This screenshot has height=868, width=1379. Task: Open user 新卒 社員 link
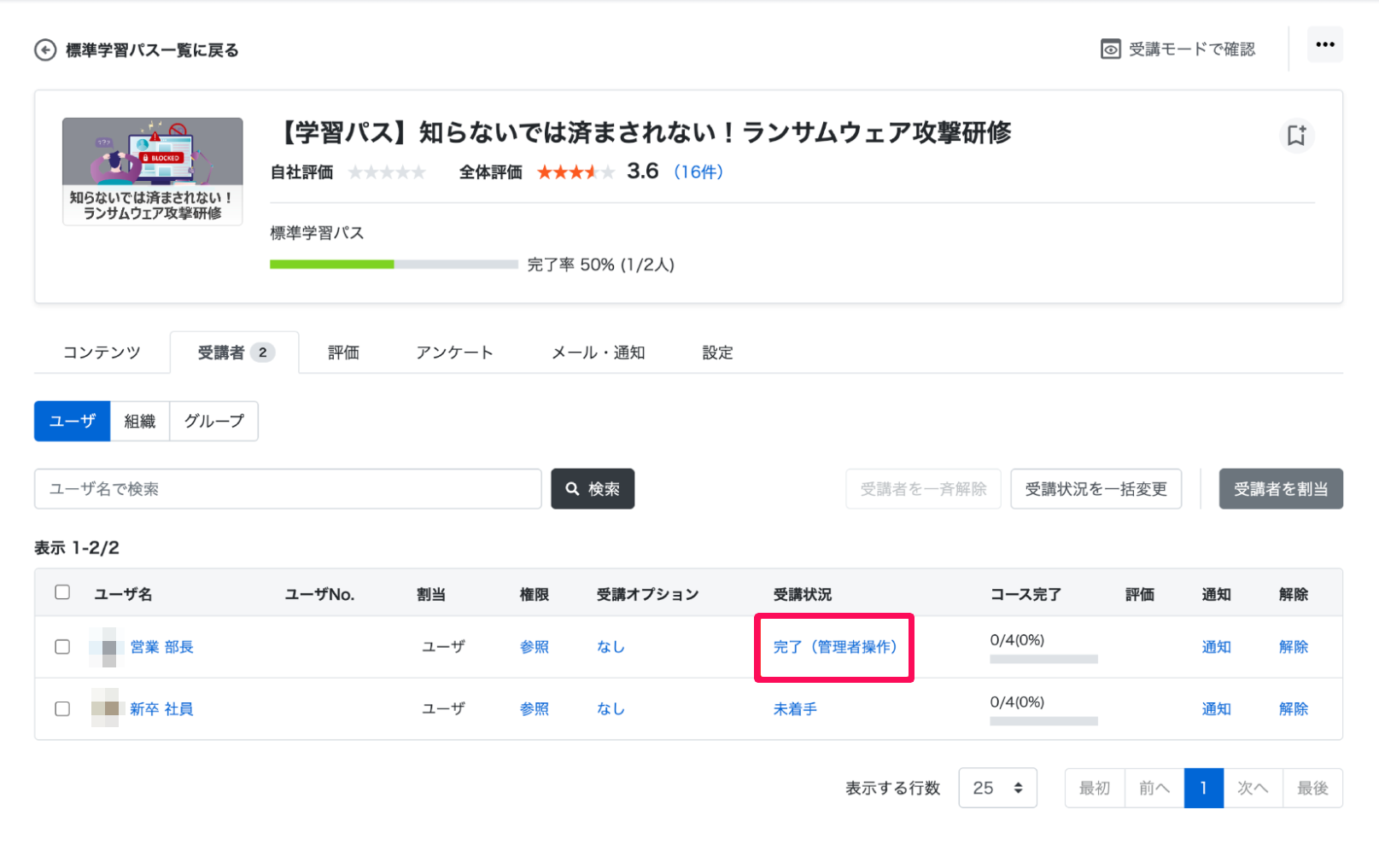[161, 708]
